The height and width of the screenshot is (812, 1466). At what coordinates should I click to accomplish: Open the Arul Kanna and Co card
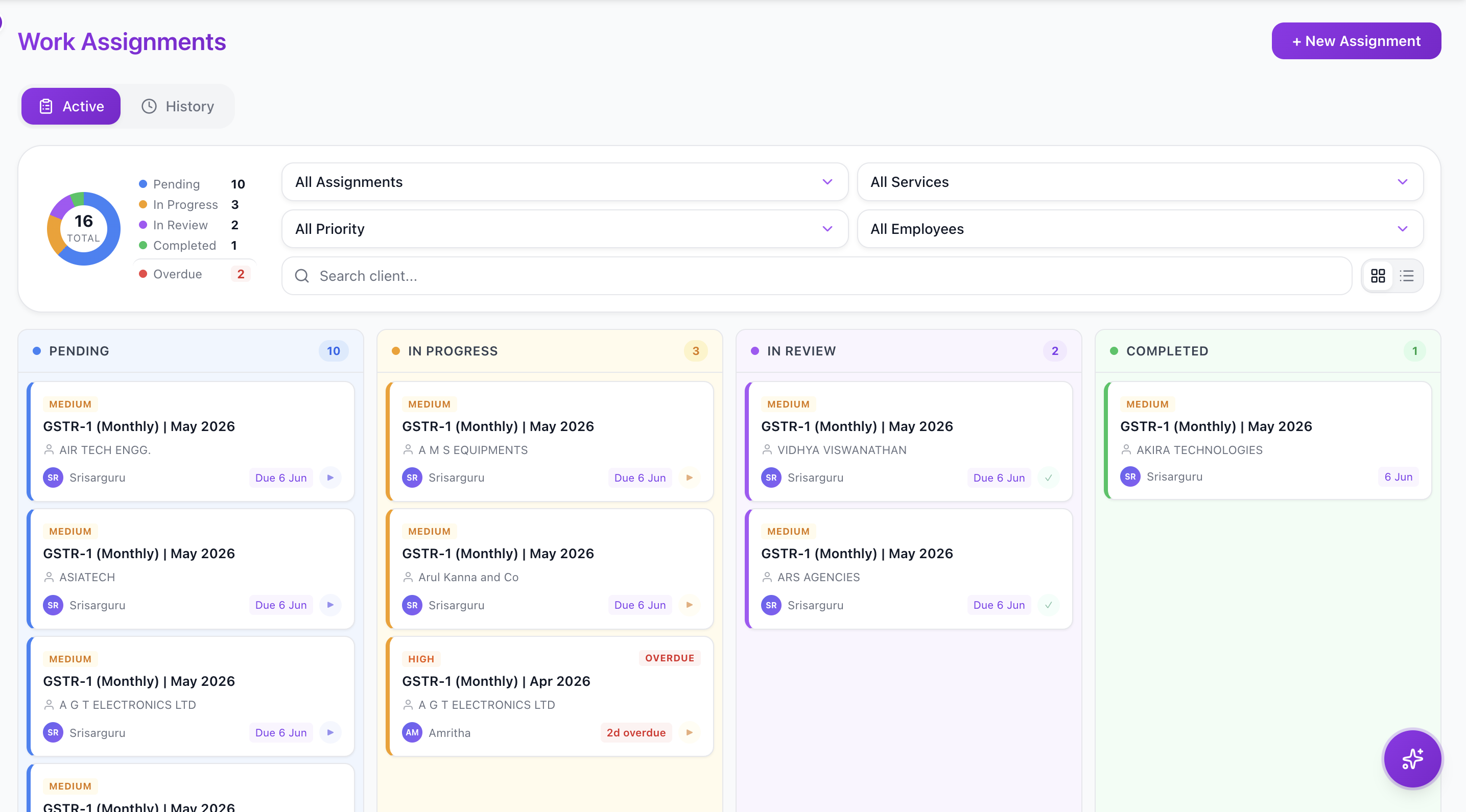550,569
